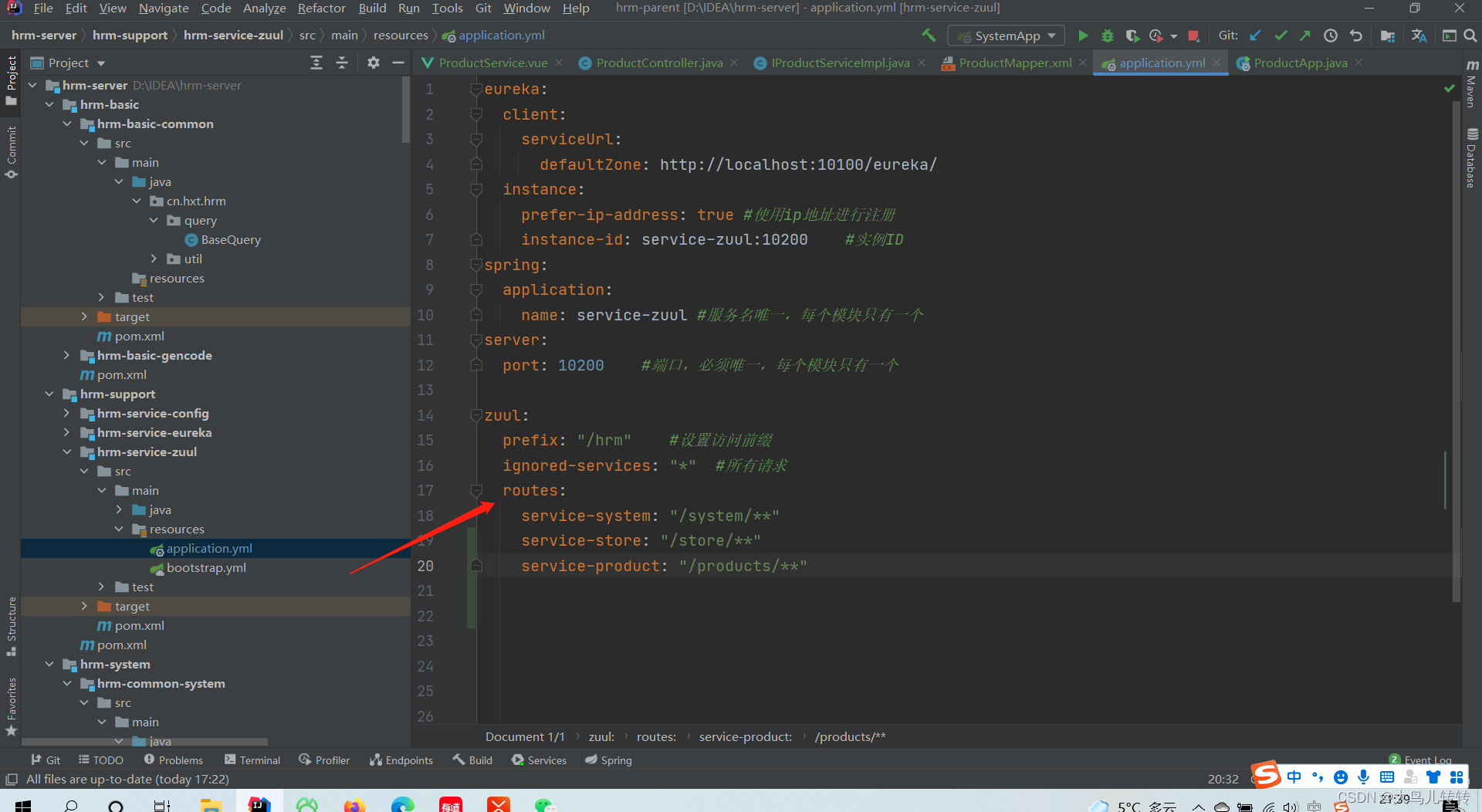
Task: Collapse the hrm-basic-common tree node
Action: click(68, 123)
